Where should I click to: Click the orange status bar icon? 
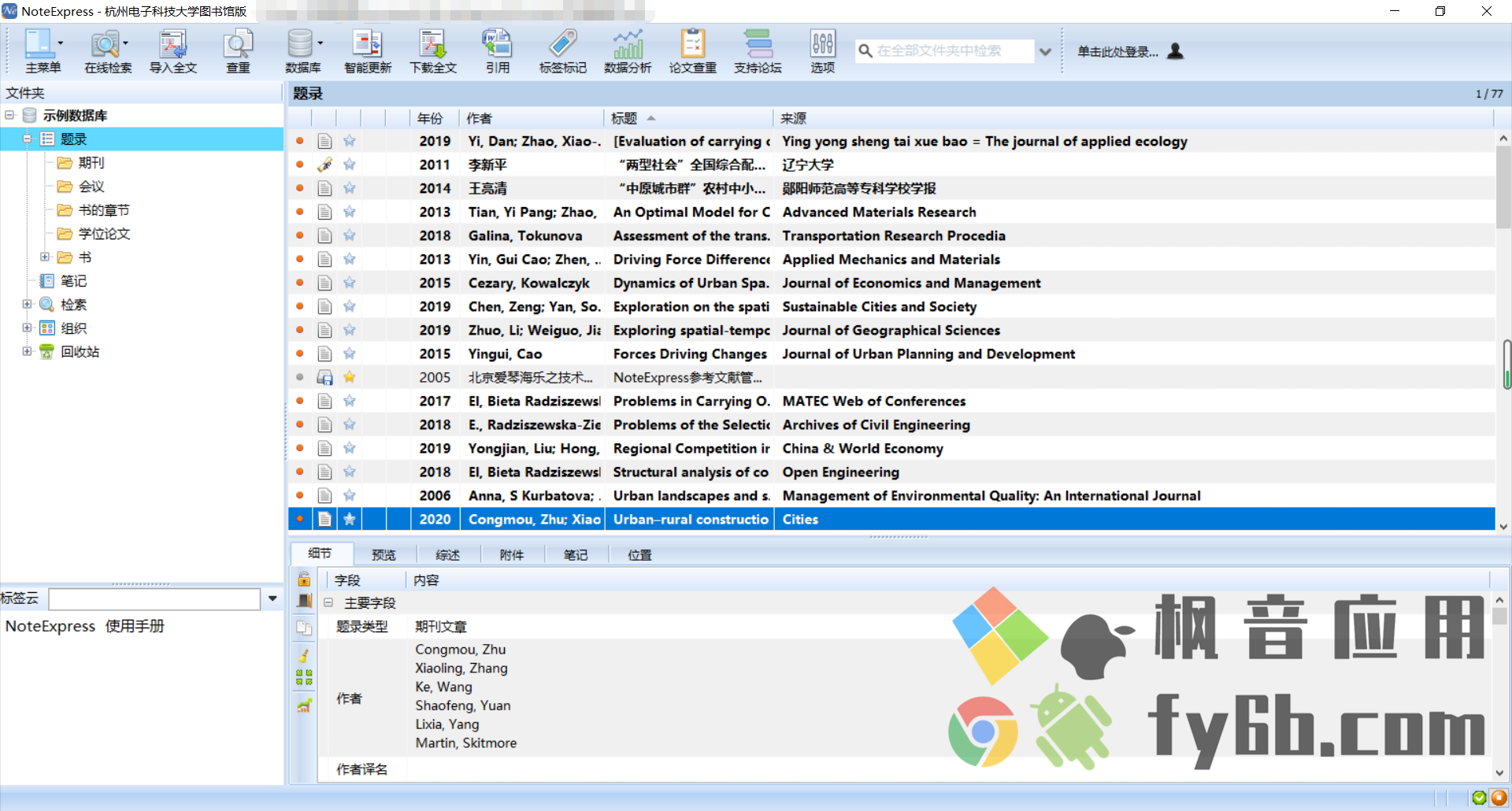tap(1499, 798)
